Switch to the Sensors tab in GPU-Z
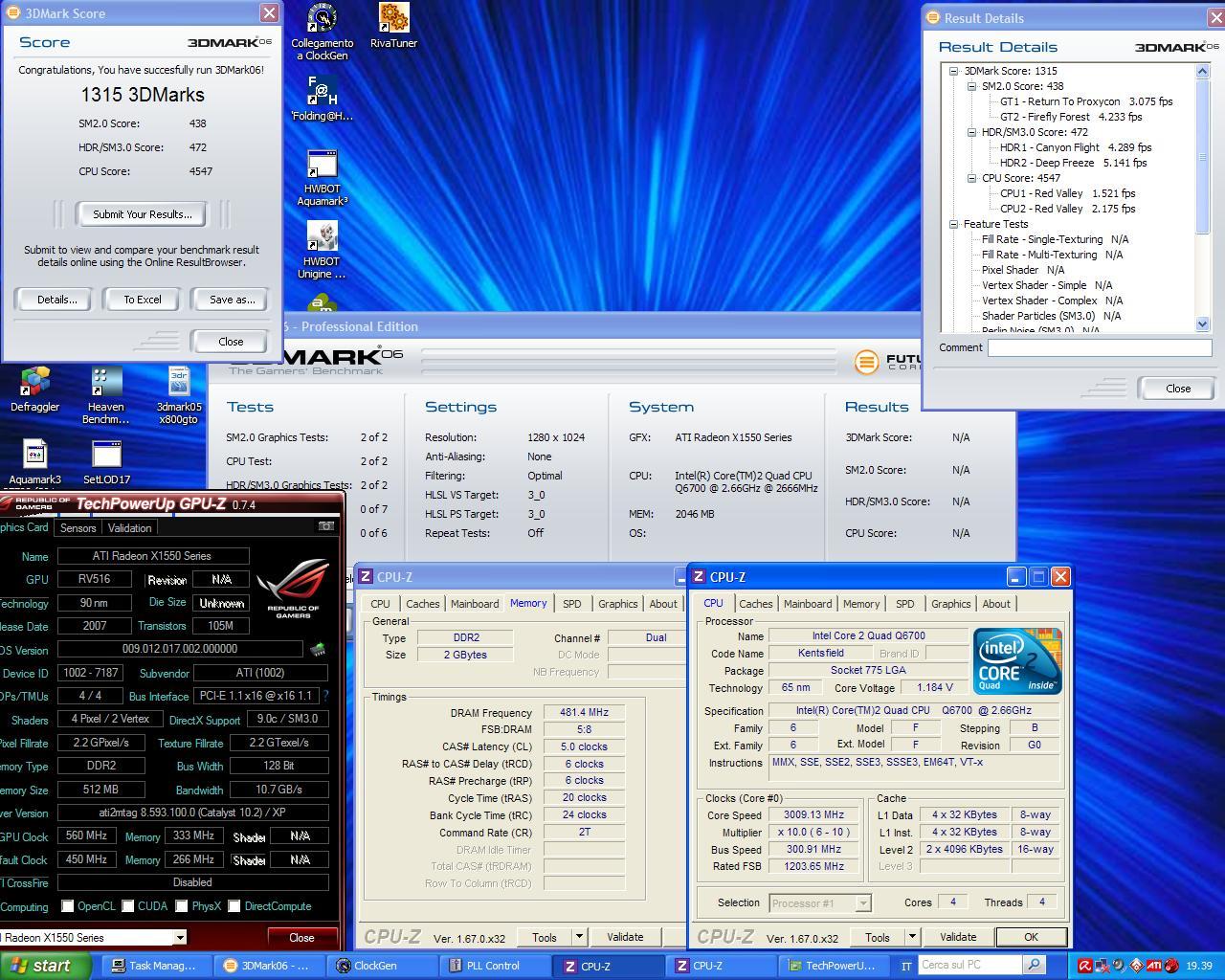 pyautogui.click(x=78, y=527)
